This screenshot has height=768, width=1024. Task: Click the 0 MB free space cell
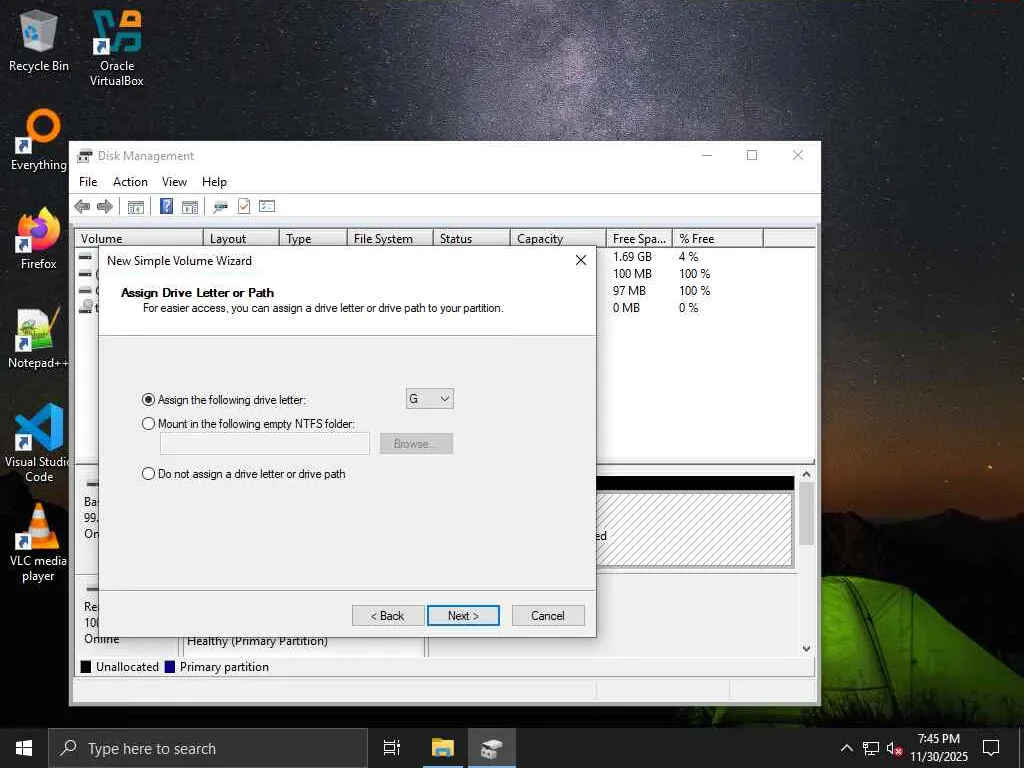(x=626, y=308)
